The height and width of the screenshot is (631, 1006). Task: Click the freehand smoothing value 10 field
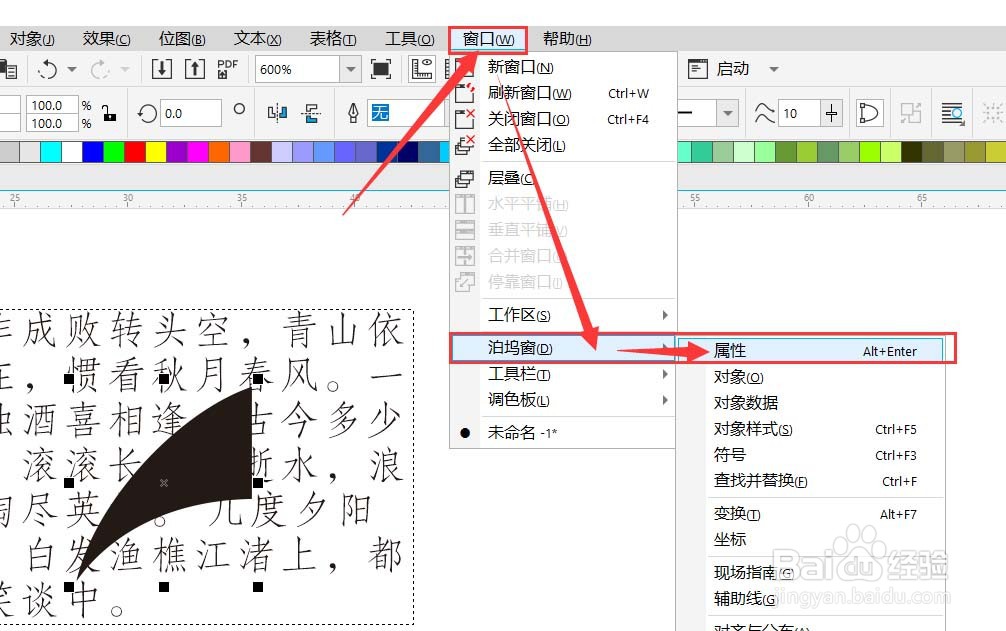click(x=798, y=114)
